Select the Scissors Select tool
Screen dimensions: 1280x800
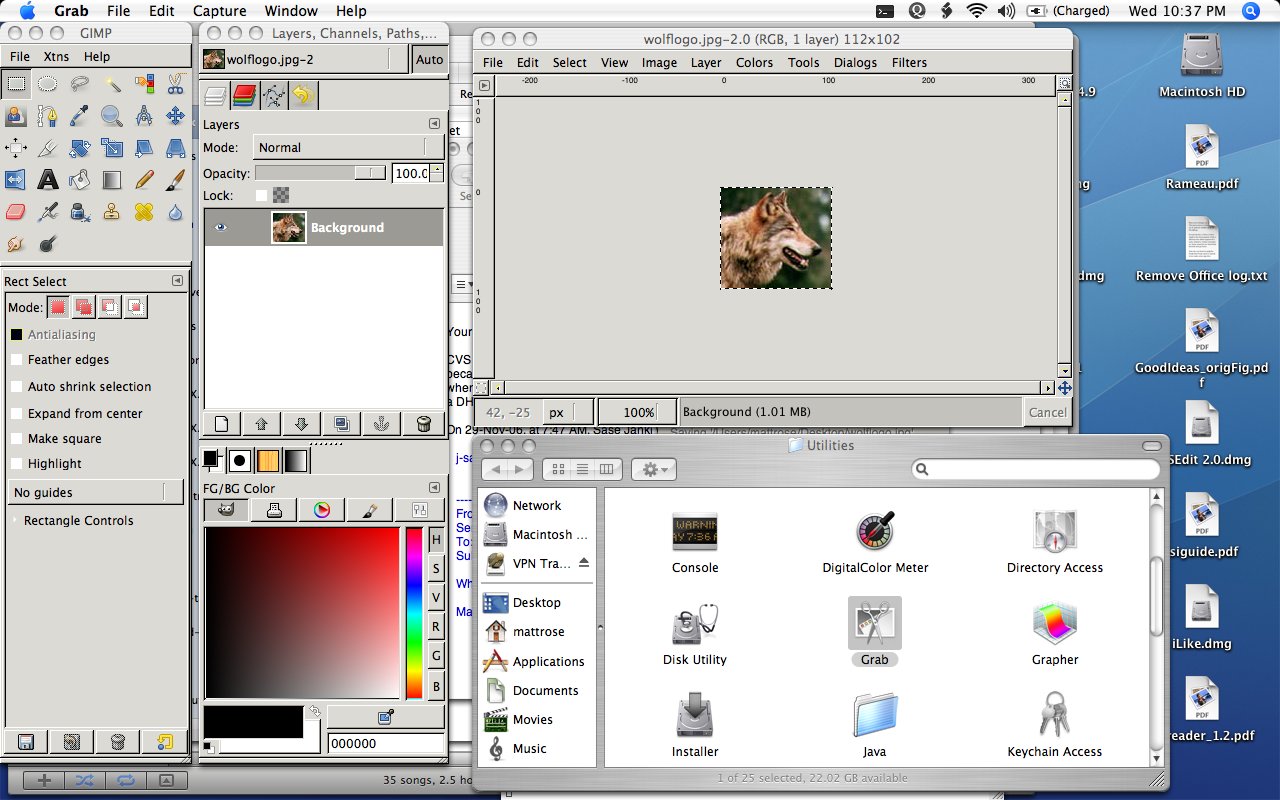tap(176, 84)
